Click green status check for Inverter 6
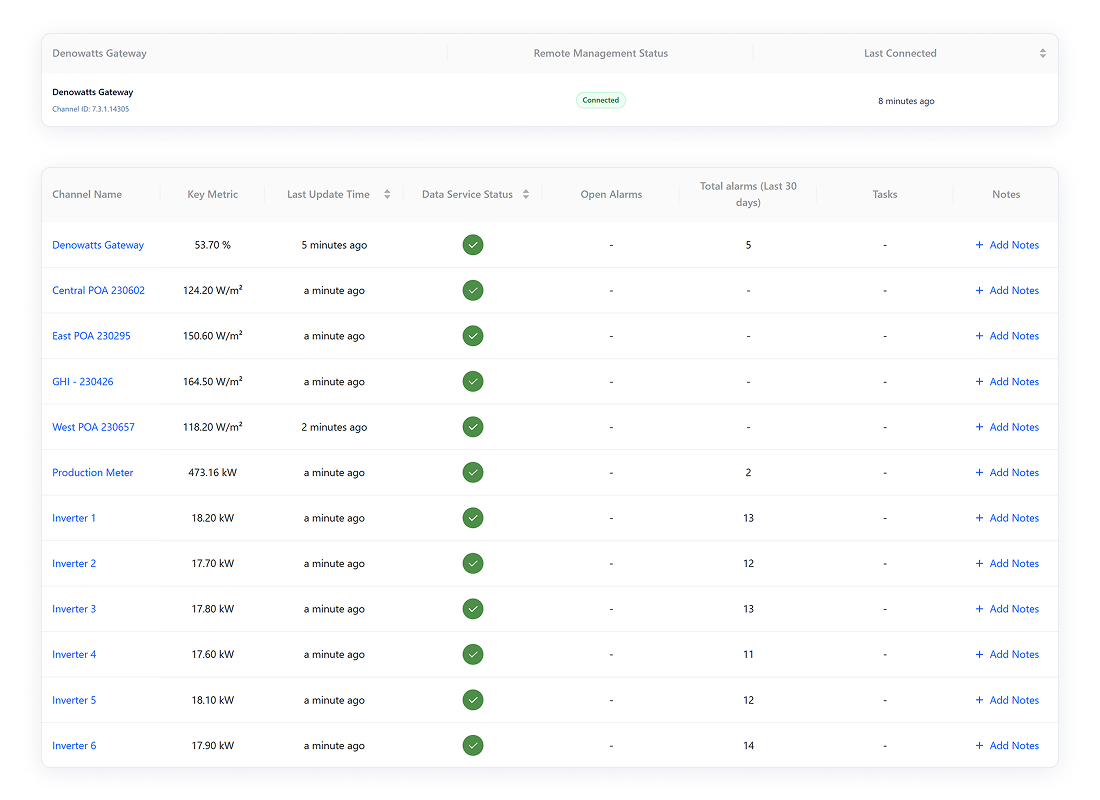The image size is (1100, 800). coord(473,745)
